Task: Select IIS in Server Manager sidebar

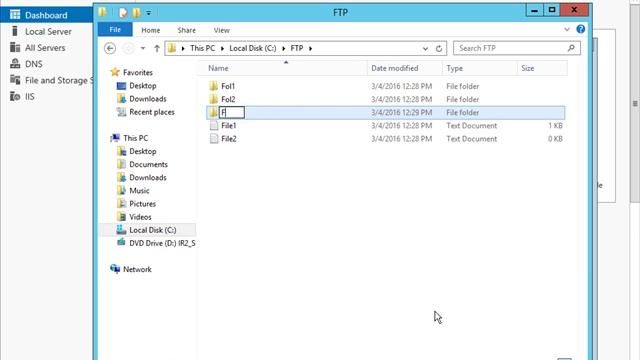Action: tap(29, 97)
